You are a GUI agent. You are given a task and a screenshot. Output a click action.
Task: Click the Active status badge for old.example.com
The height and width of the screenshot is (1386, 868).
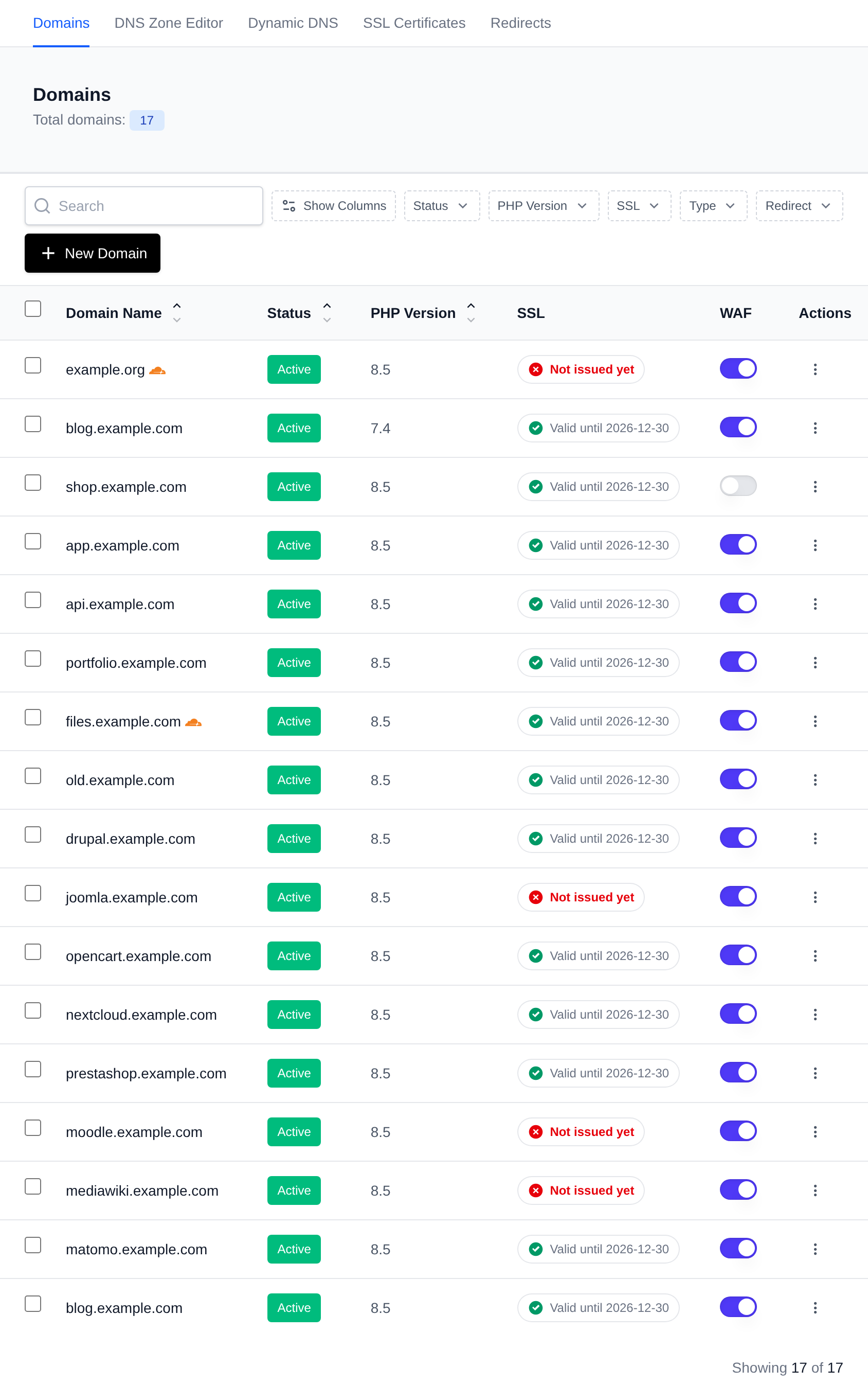[x=294, y=779]
